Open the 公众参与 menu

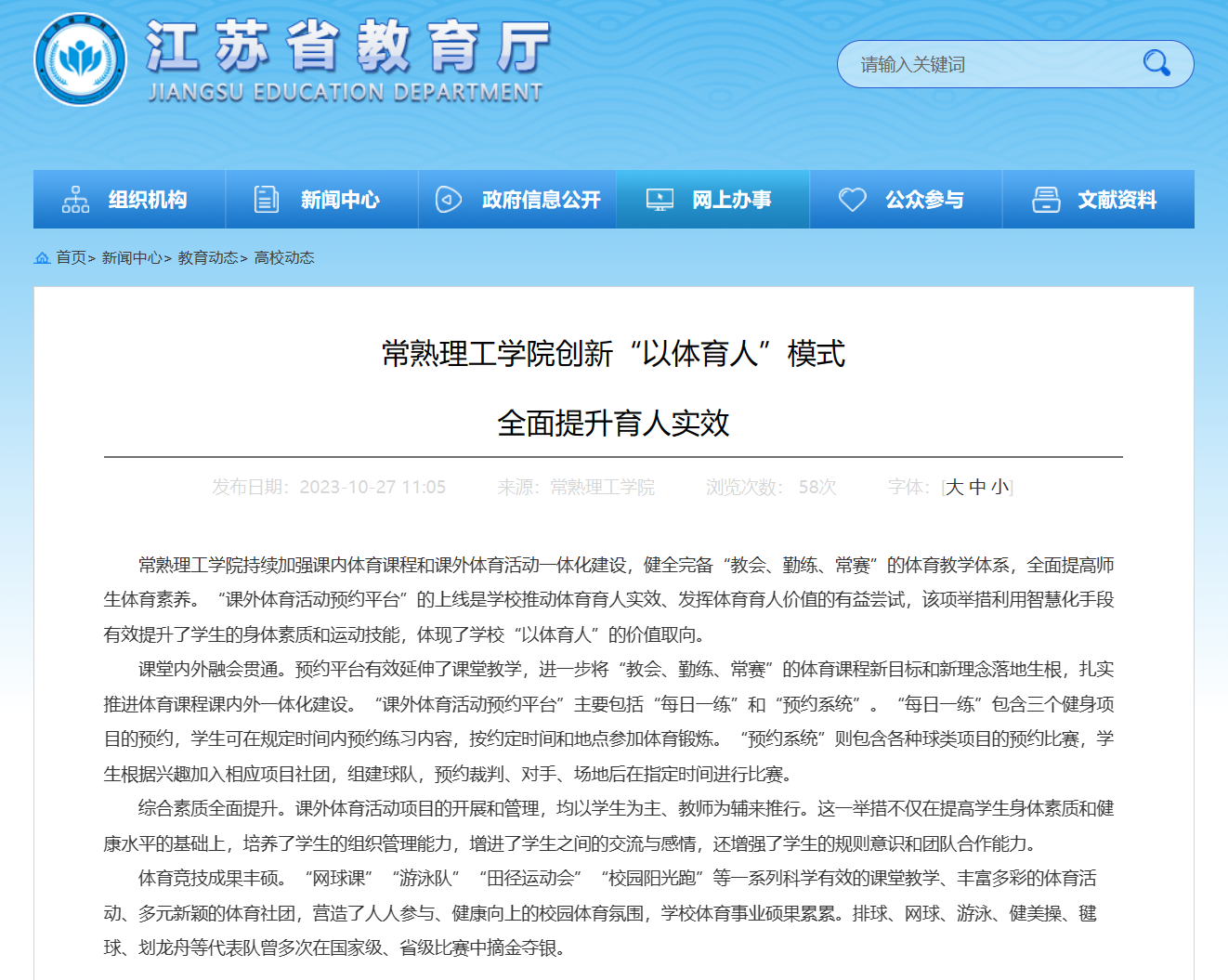906,199
